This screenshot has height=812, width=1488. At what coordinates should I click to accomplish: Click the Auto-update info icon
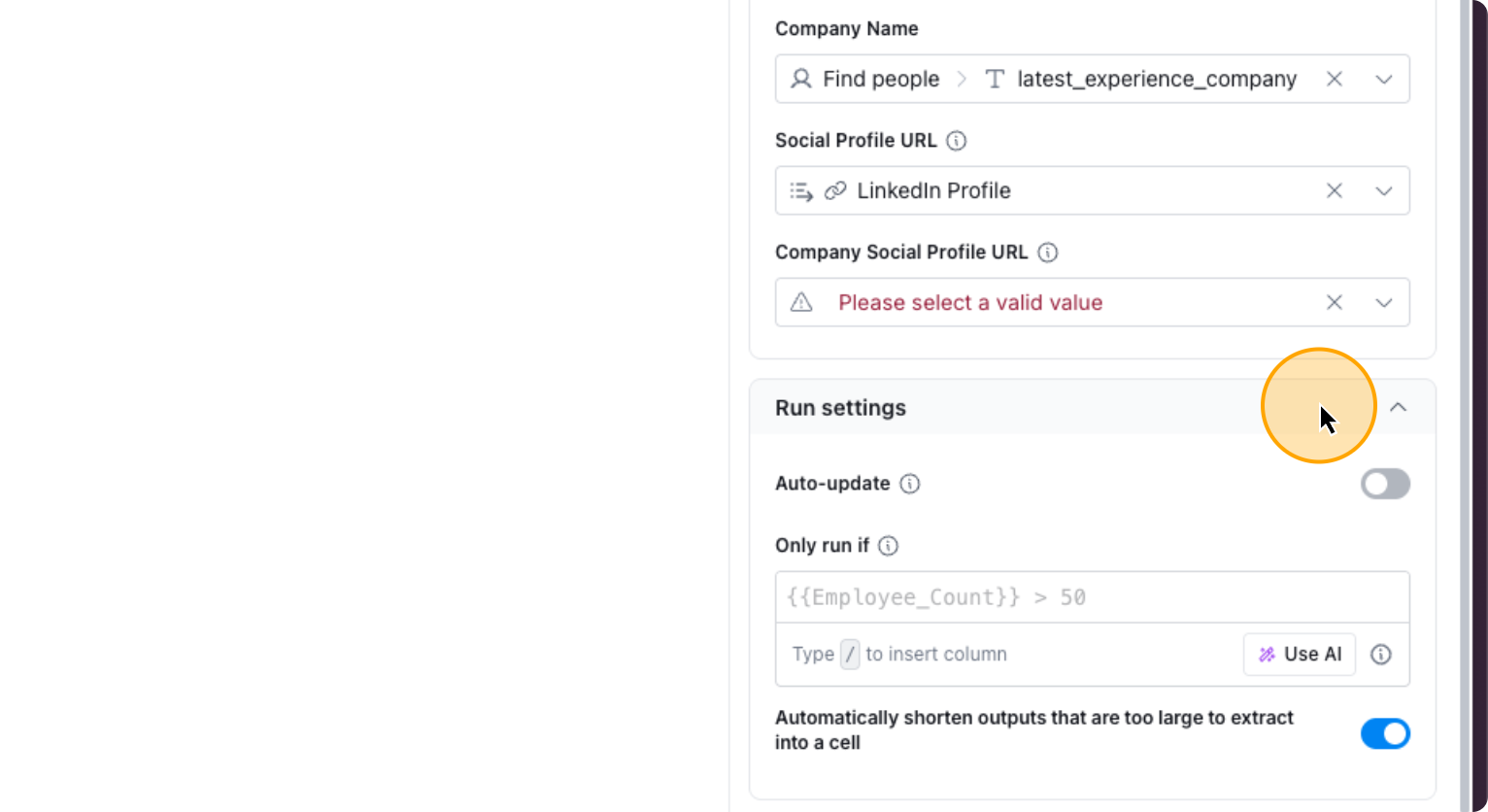click(x=910, y=484)
